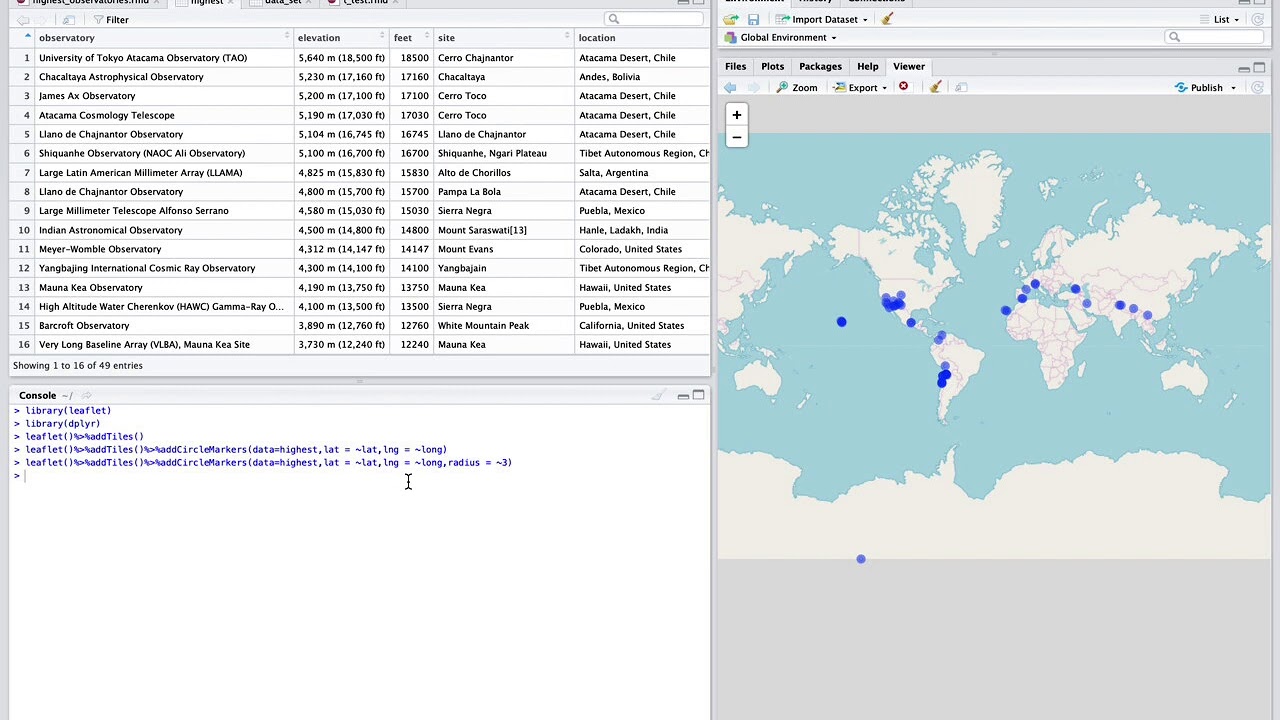The width and height of the screenshot is (1280, 720).
Task: Go forward in the Viewer pane
Action: pos(753,88)
